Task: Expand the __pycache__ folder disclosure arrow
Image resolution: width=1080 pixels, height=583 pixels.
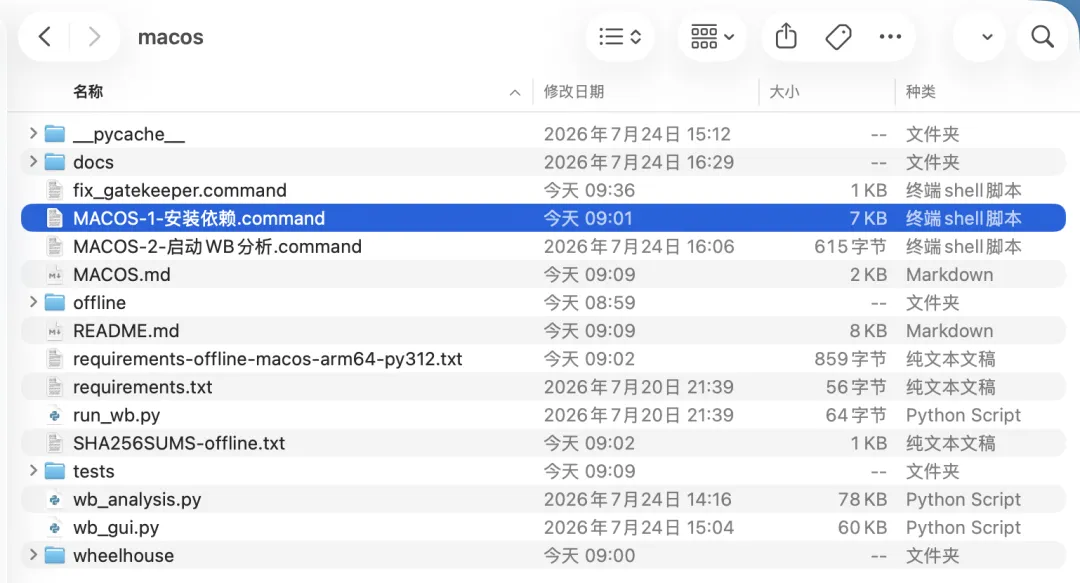Action: click(x=32, y=133)
